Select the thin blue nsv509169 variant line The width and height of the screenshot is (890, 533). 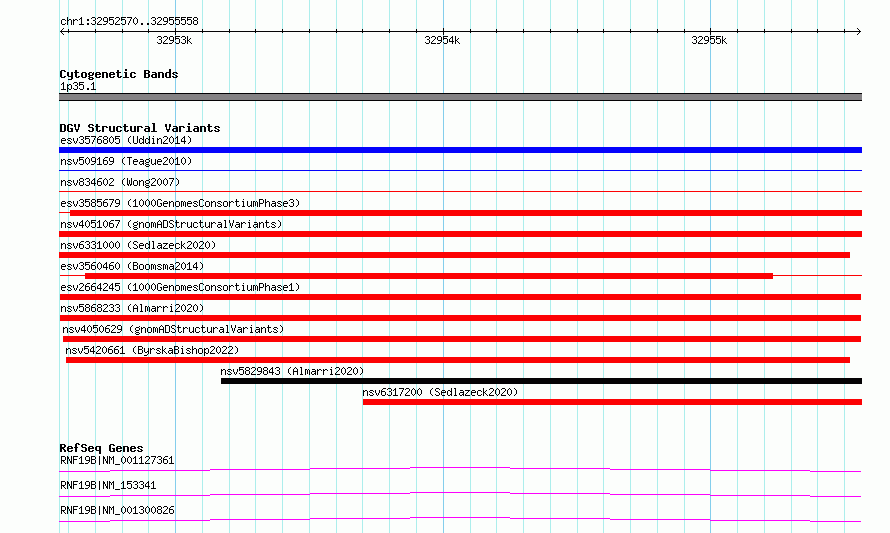point(460,170)
